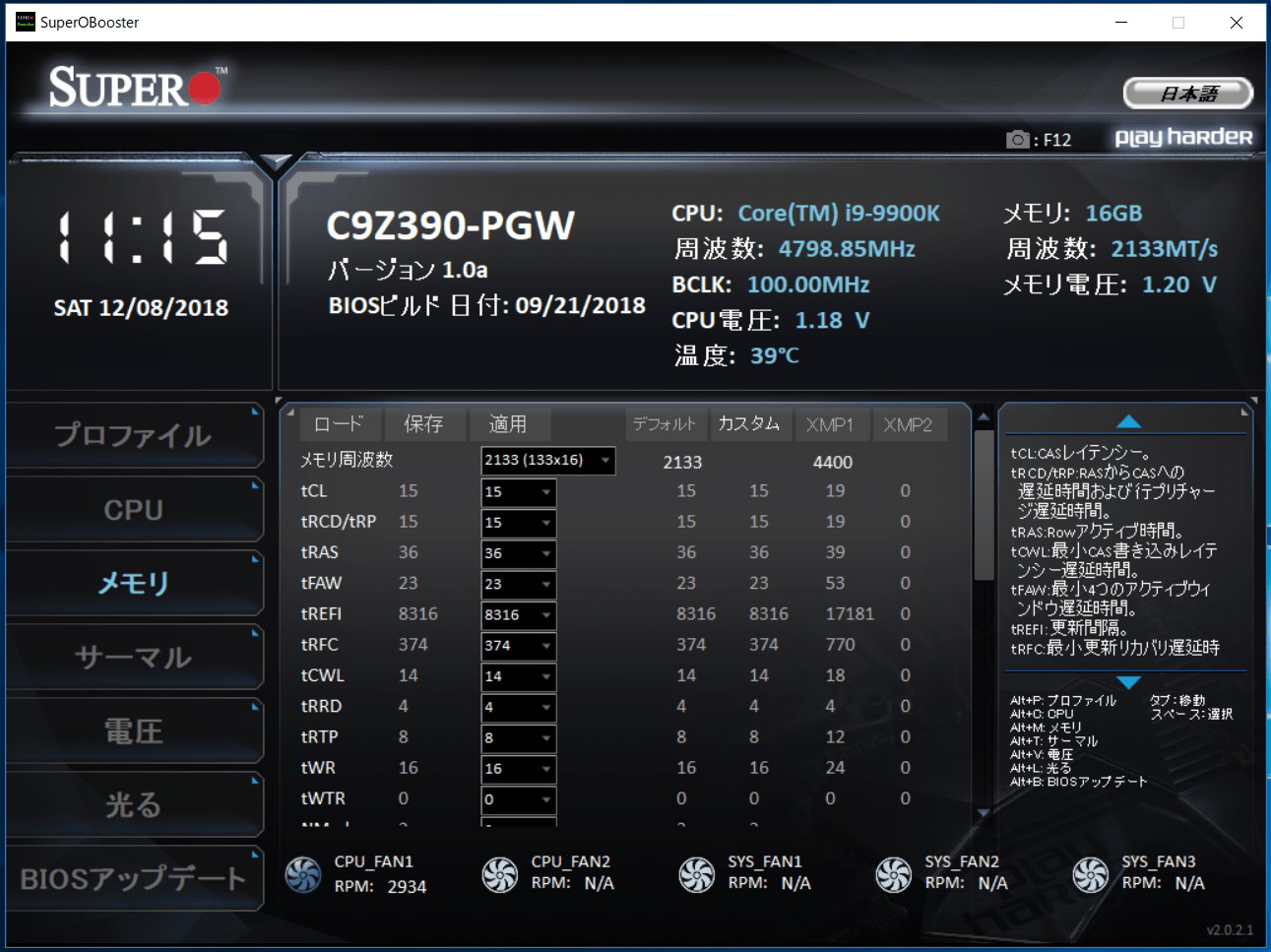This screenshot has height=952, width=1271.
Task: Click the F12 screenshot camera icon
Action: (1018, 140)
